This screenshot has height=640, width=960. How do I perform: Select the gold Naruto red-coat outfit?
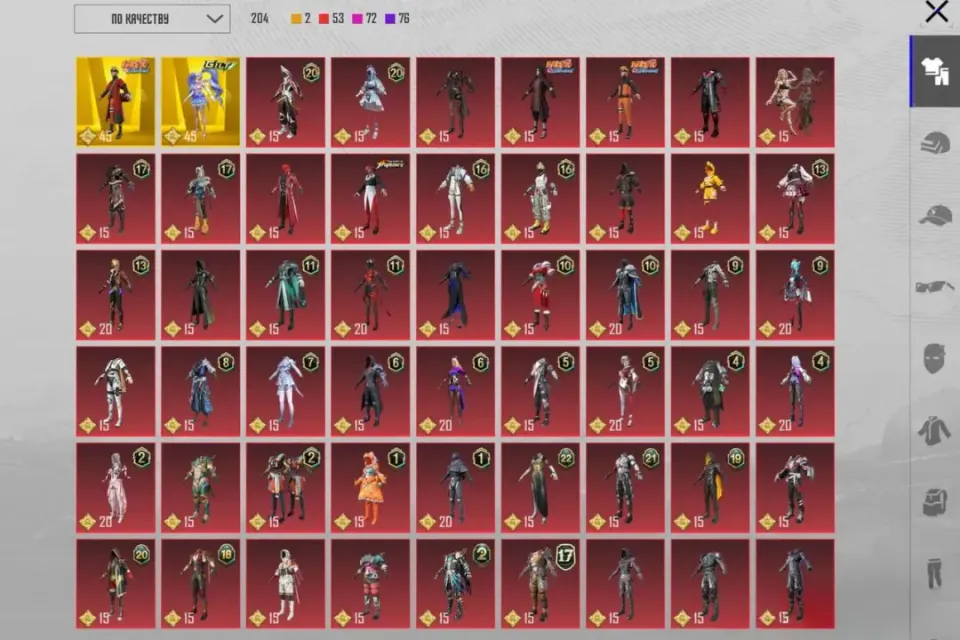(x=116, y=102)
